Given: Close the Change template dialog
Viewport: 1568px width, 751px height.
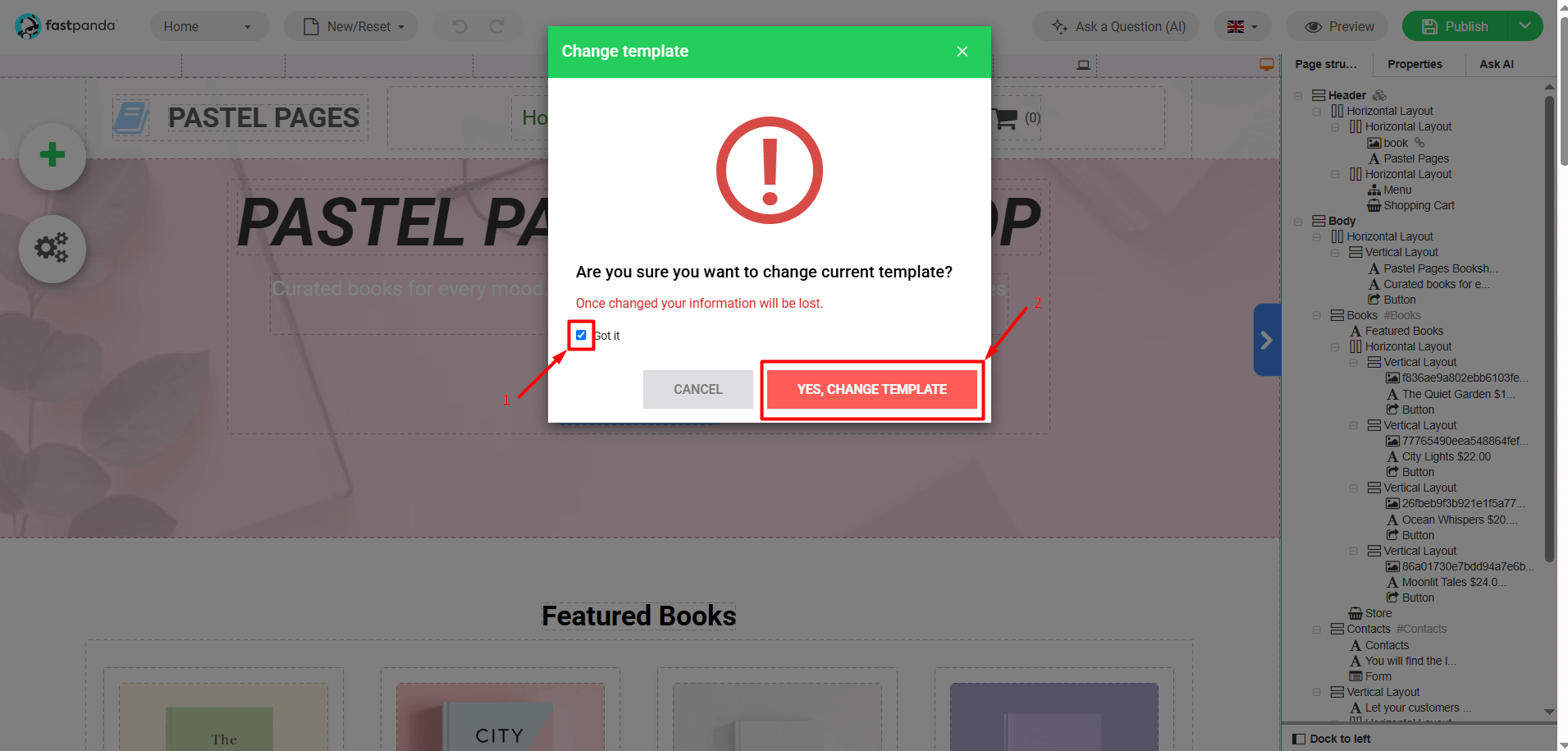Looking at the screenshot, I should [962, 52].
